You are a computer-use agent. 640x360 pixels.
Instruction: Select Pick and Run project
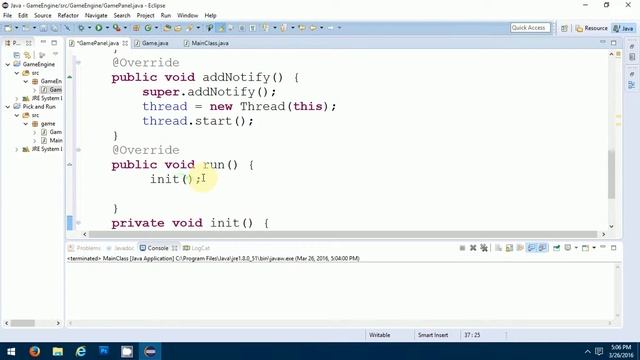[x=39, y=107]
